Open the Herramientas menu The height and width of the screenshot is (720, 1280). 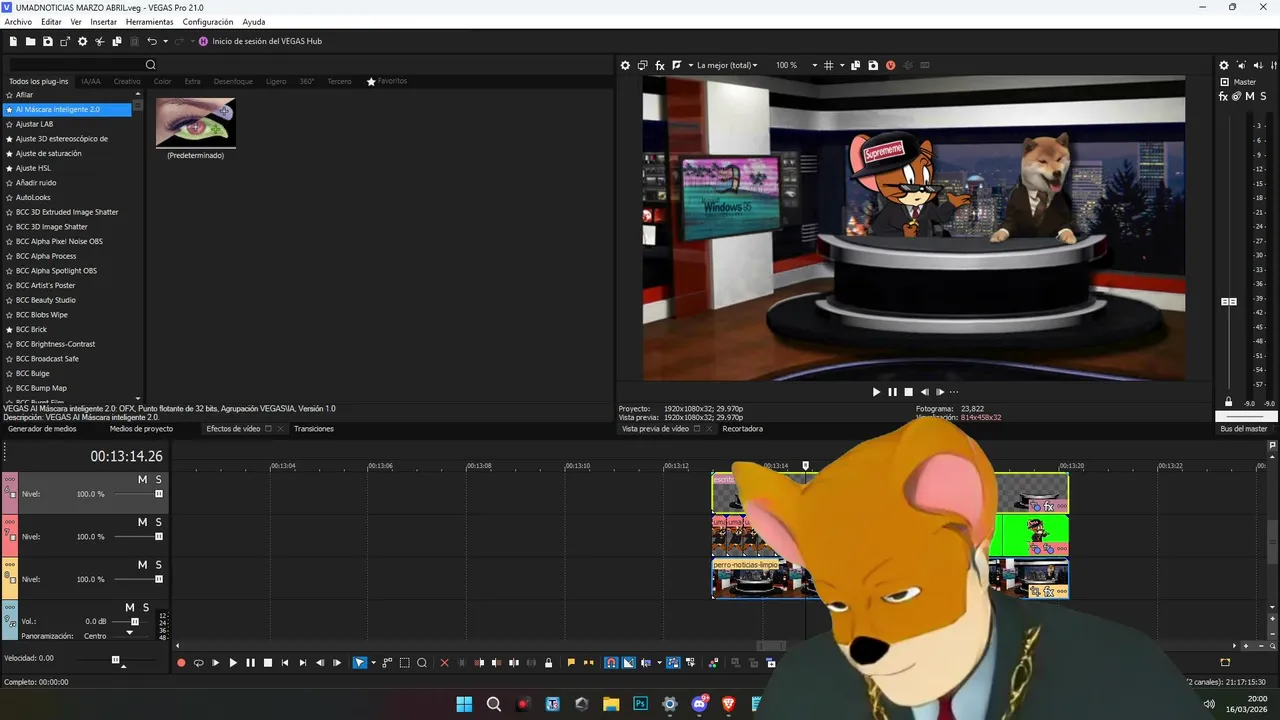tap(149, 22)
